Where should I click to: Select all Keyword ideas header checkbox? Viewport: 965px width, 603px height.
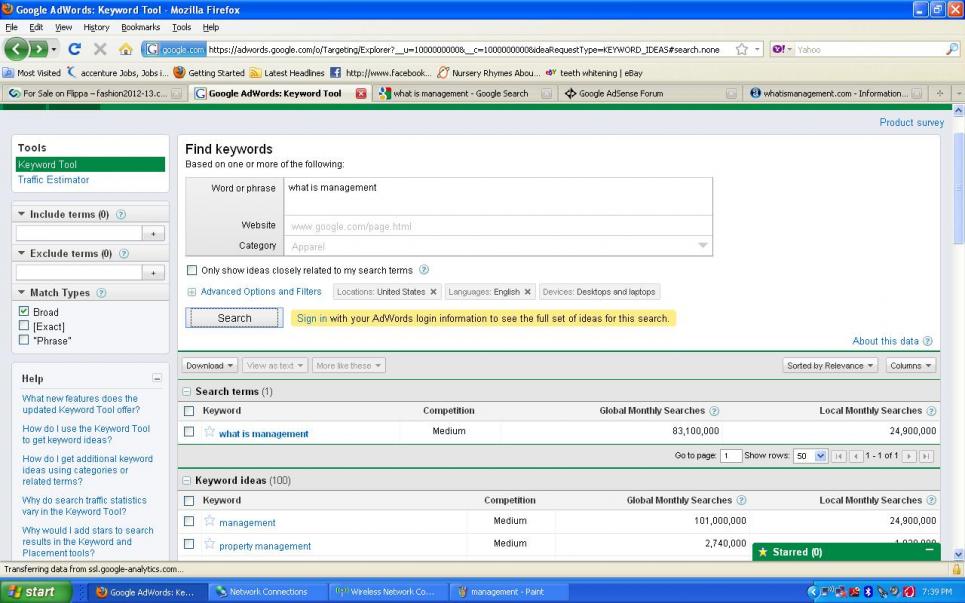189,501
